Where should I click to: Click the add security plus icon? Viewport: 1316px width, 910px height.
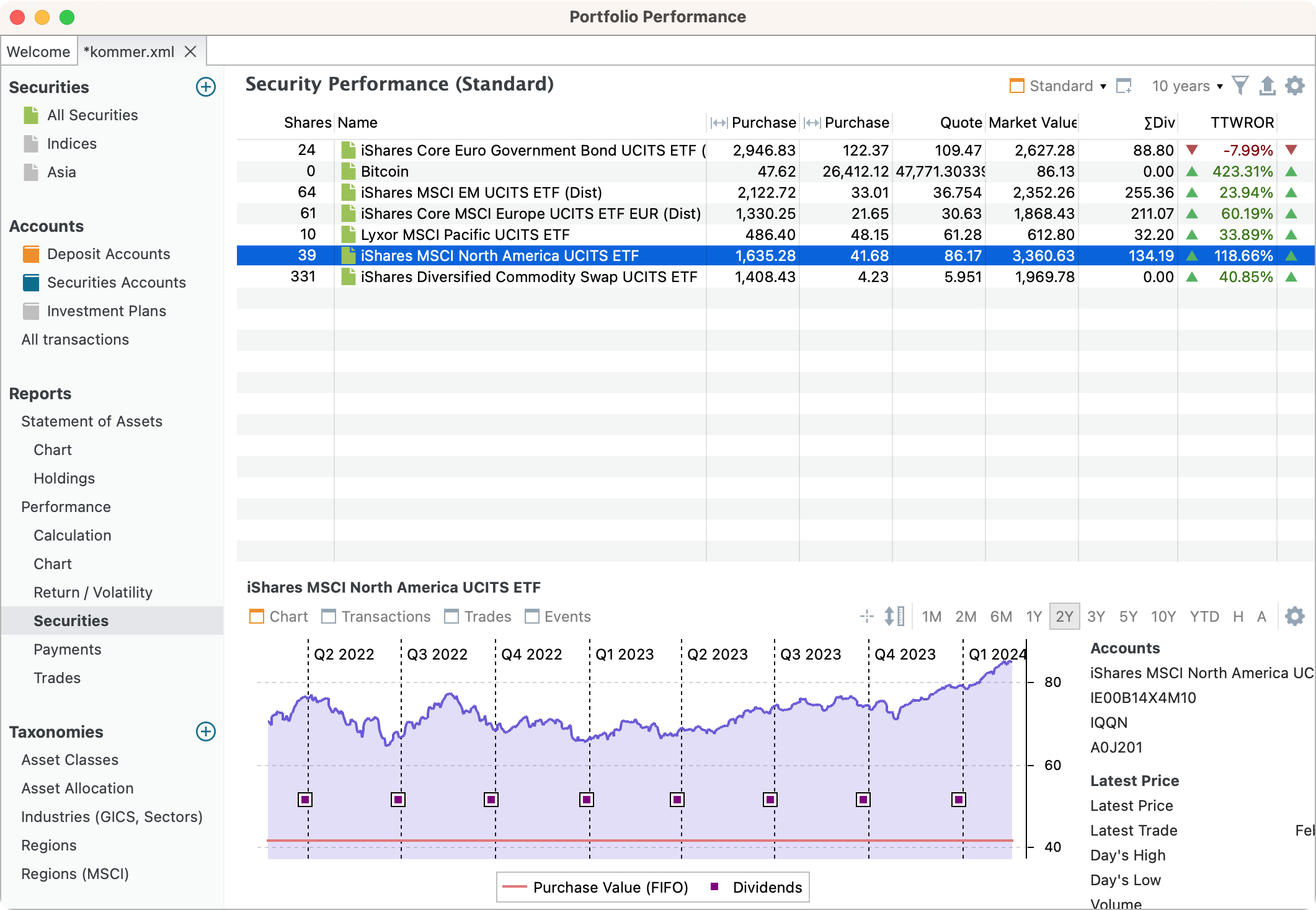click(205, 87)
